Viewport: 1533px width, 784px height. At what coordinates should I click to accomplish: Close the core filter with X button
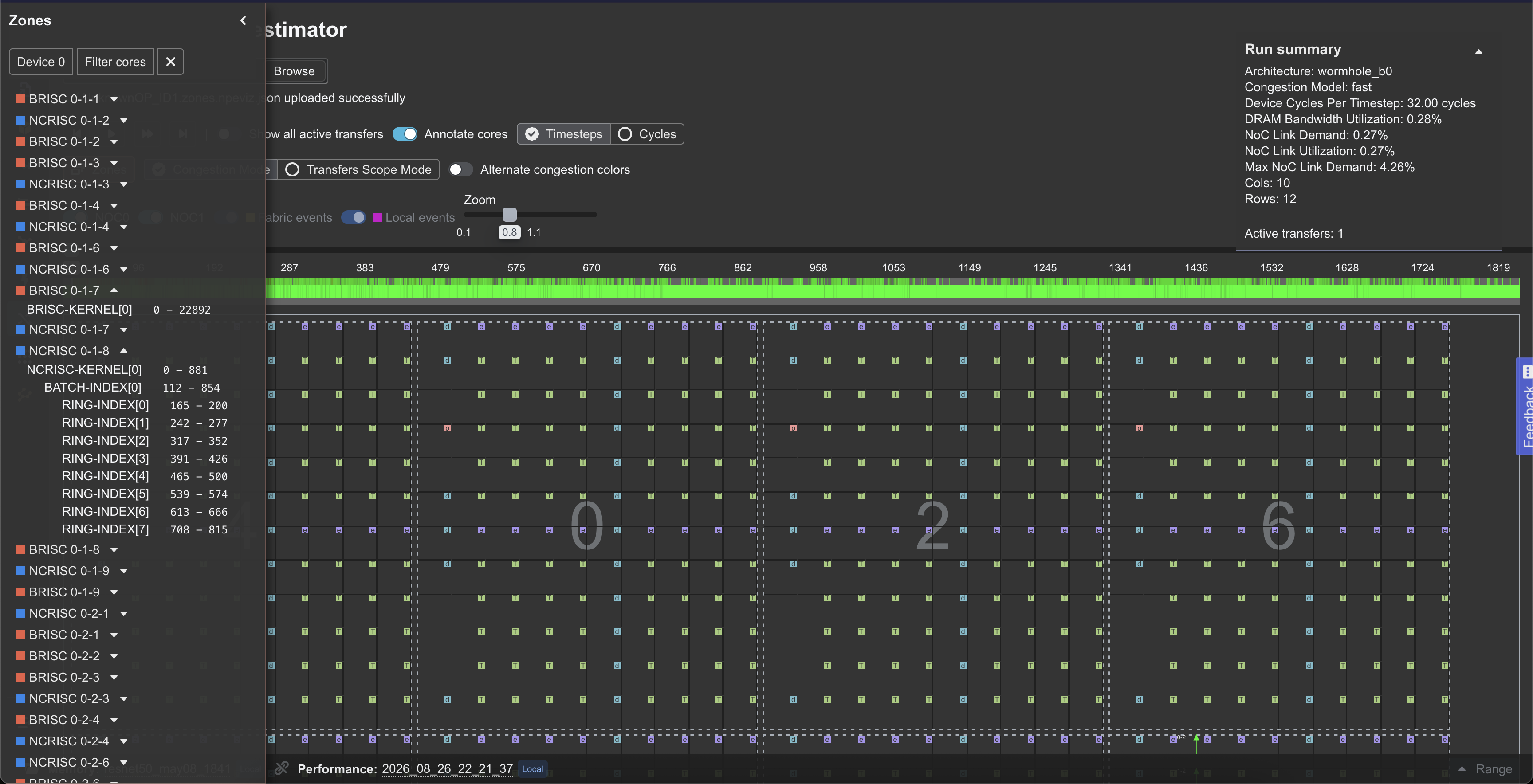coord(170,62)
